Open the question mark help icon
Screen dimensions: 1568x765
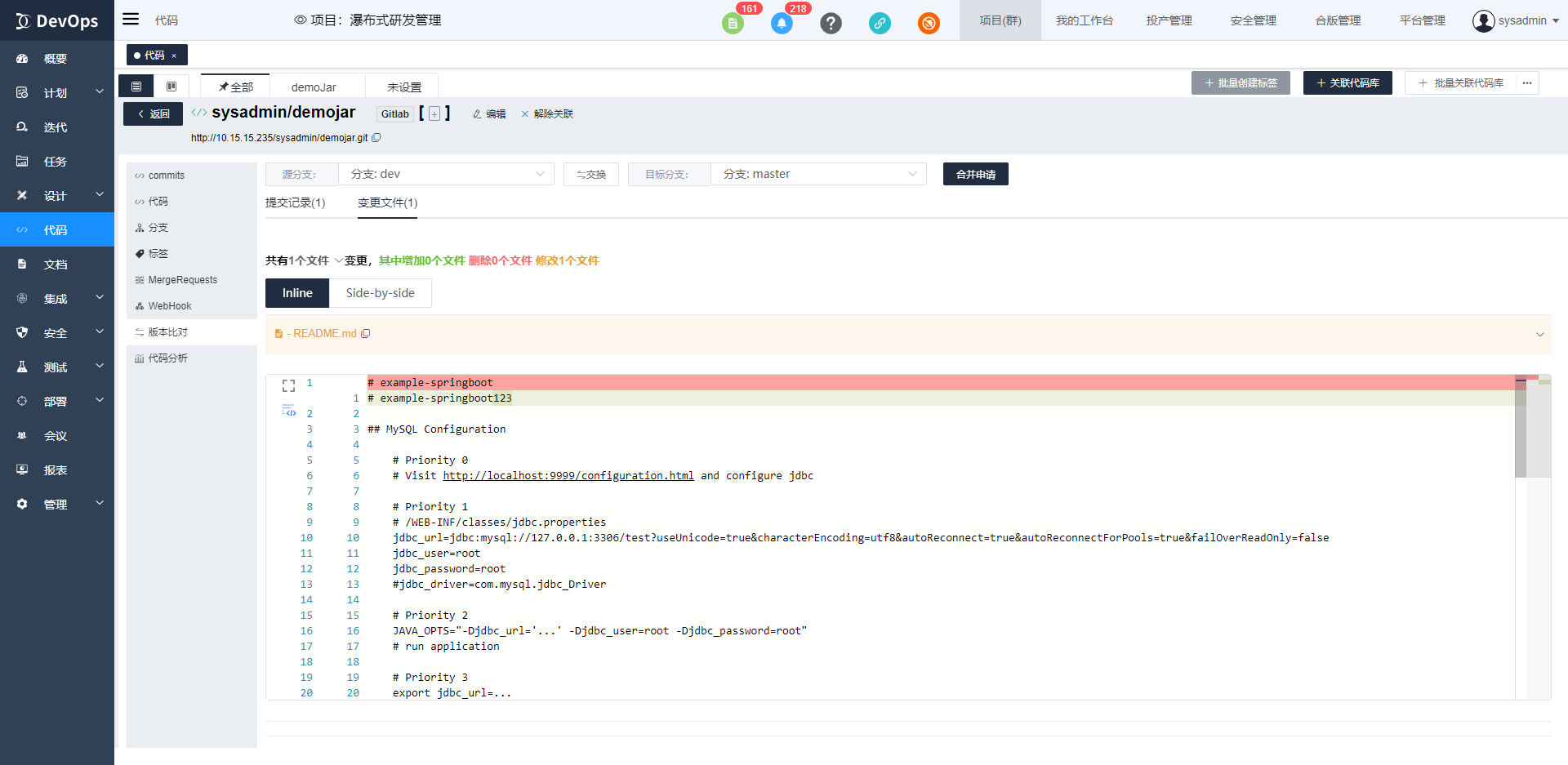[x=831, y=24]
